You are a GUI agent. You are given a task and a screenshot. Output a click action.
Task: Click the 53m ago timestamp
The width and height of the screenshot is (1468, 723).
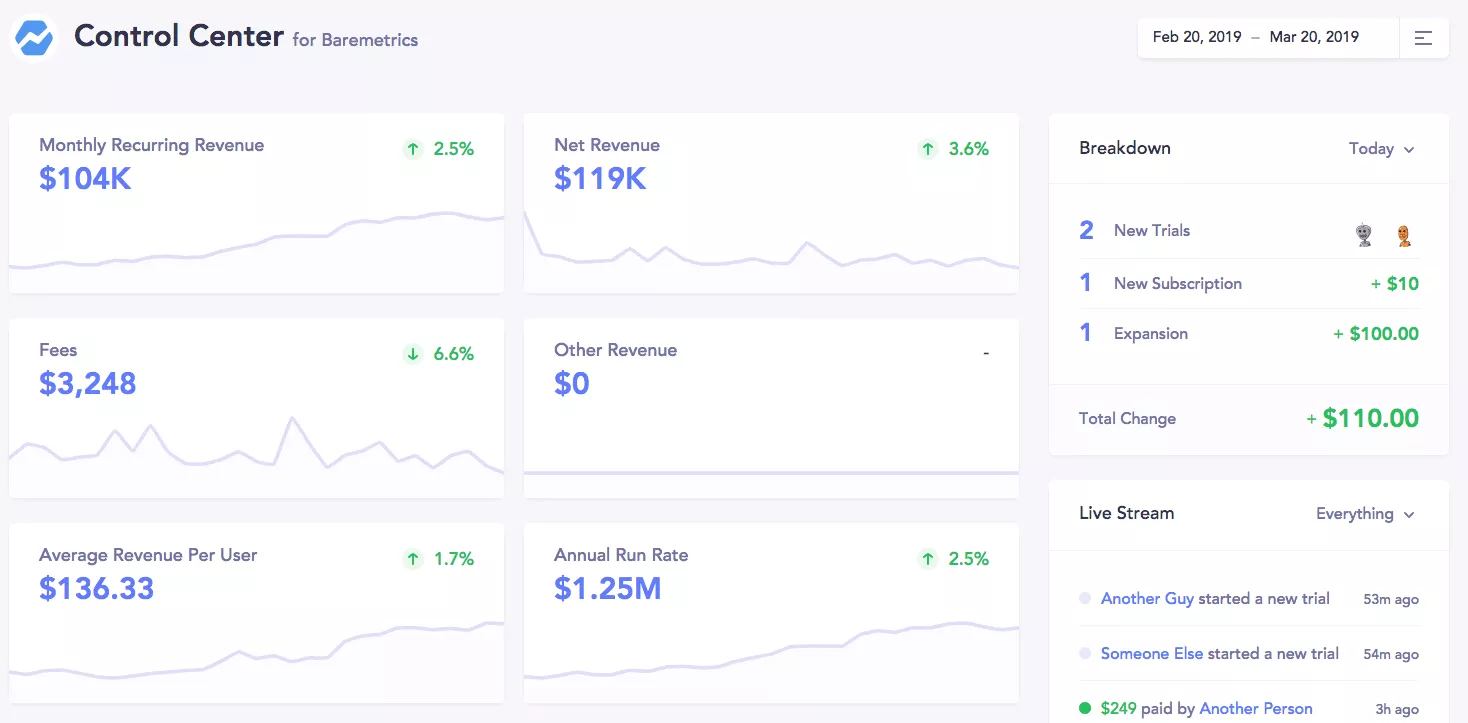pos(1391,600)
